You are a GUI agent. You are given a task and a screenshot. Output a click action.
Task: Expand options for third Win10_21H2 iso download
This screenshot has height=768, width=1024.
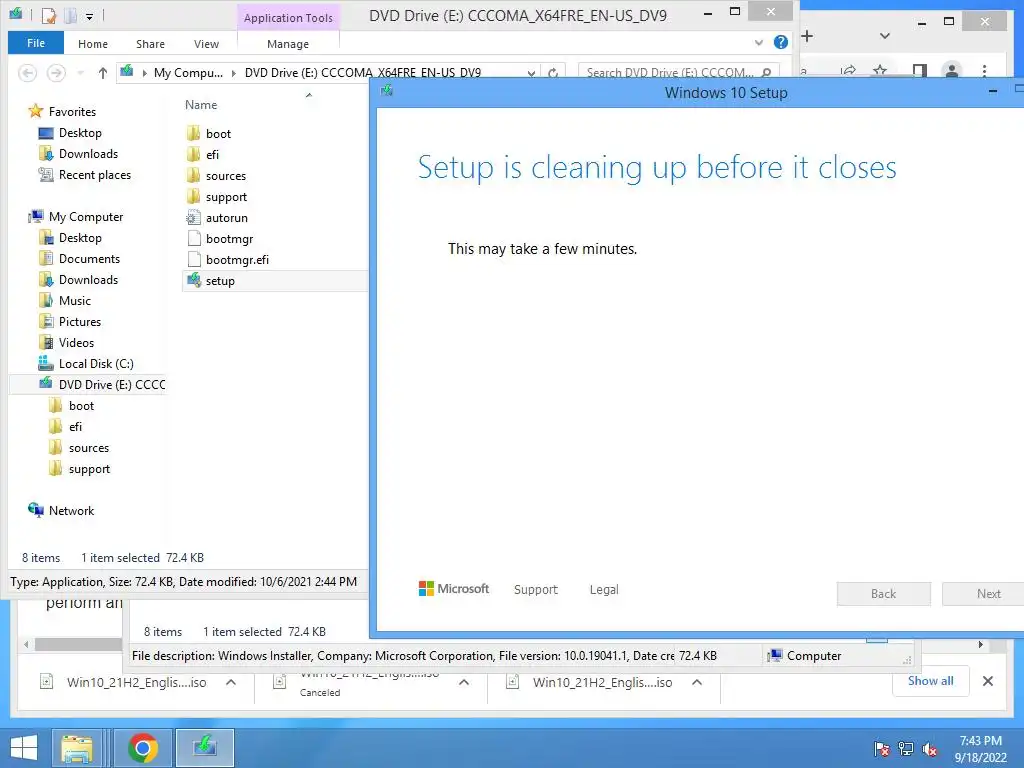[x=697, y=682]
